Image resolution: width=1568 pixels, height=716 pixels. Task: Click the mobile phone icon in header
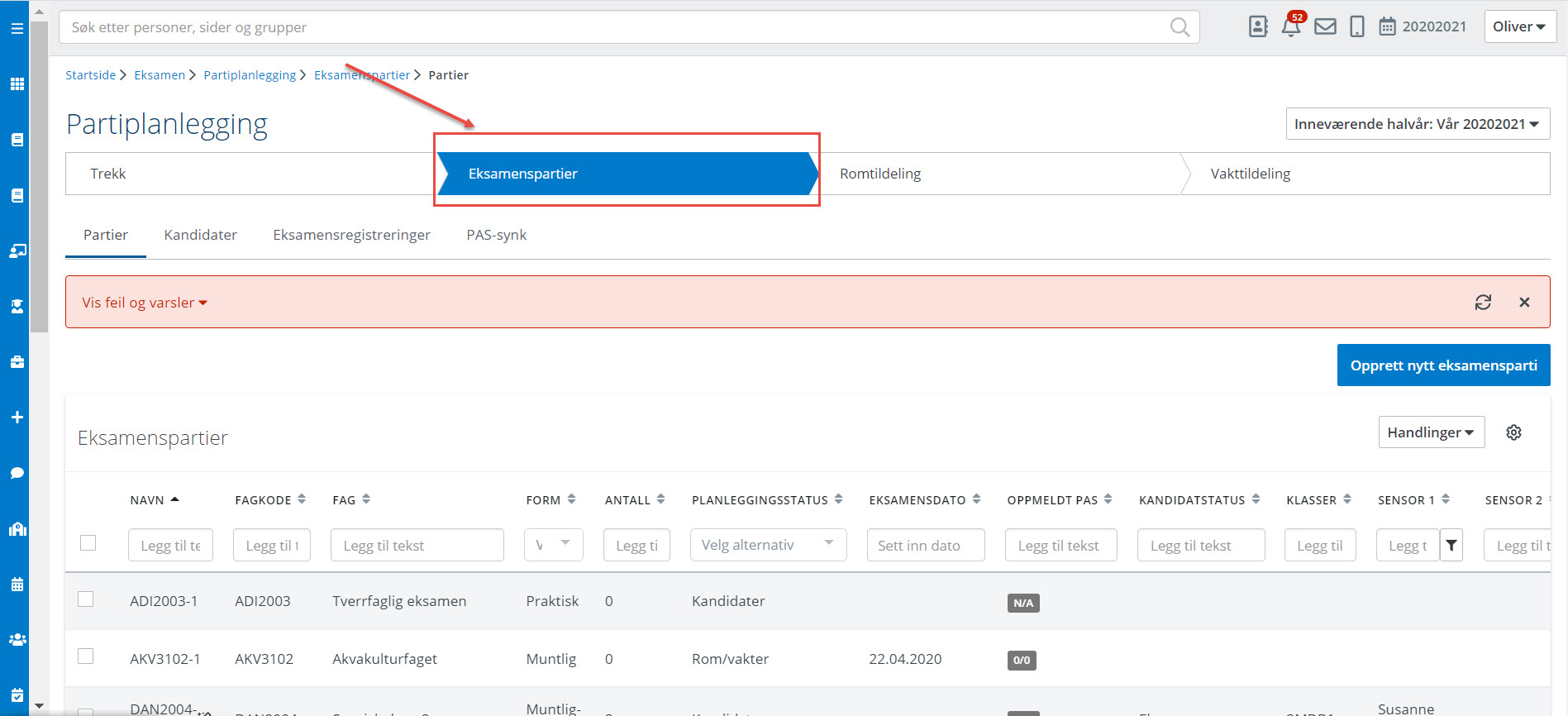[1357, 26]
